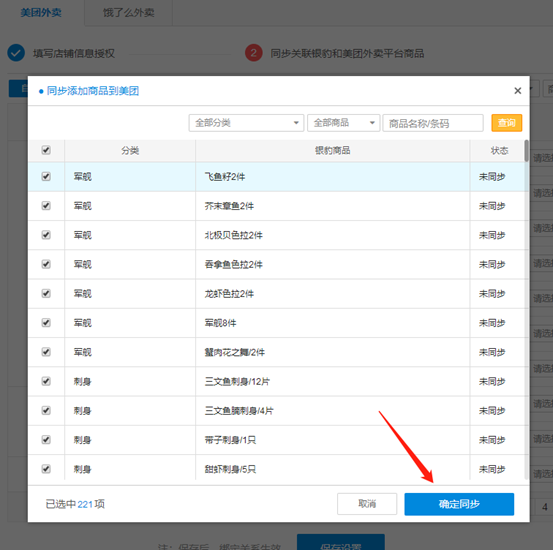553x550 pixels.
Task: Click the 确定同步 confirm button
Action: click(x=459, y=504)
